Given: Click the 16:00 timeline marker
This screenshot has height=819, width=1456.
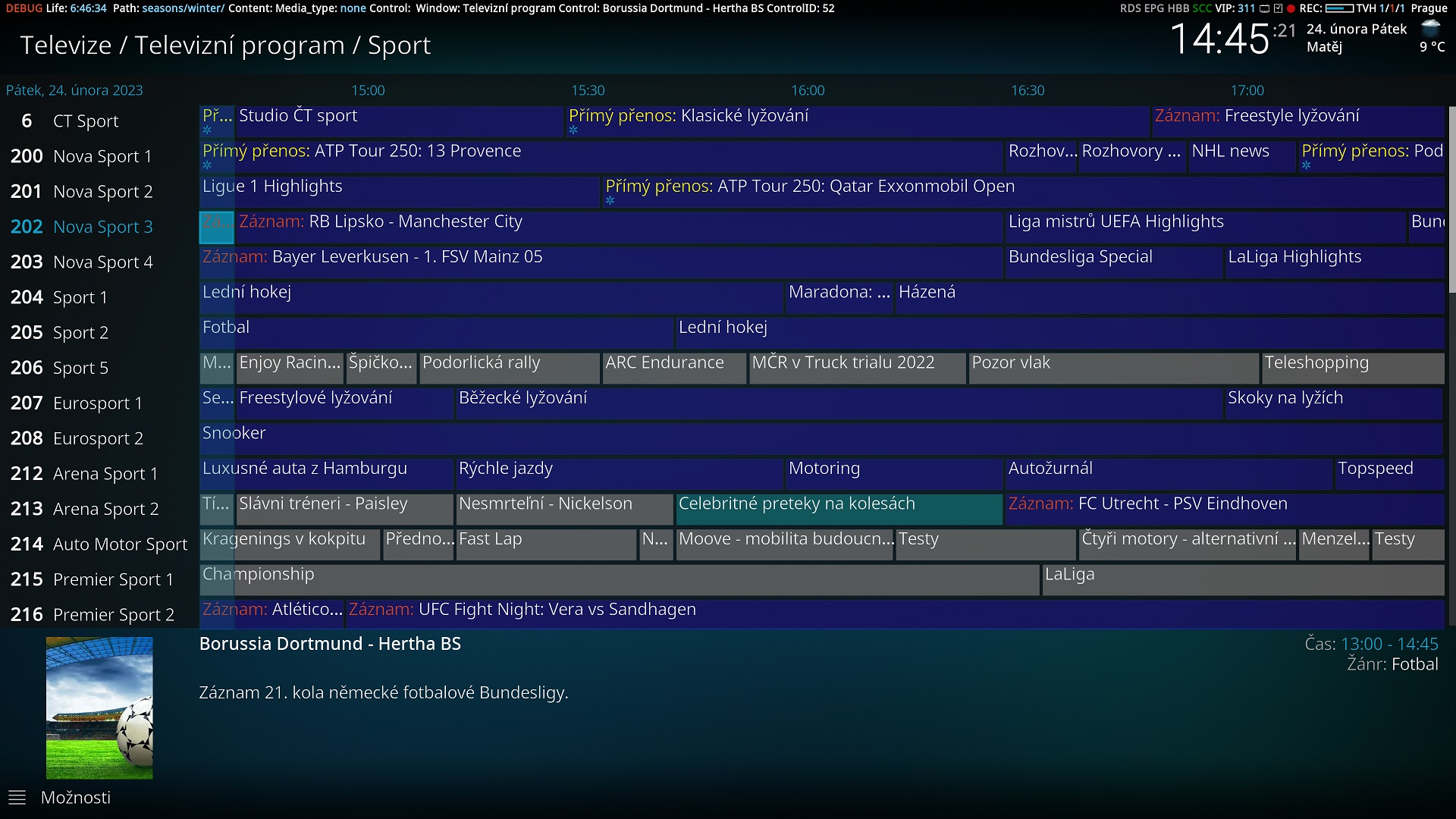Looking at the screenshot, I should pyautogui.click(x=808, y=90).
